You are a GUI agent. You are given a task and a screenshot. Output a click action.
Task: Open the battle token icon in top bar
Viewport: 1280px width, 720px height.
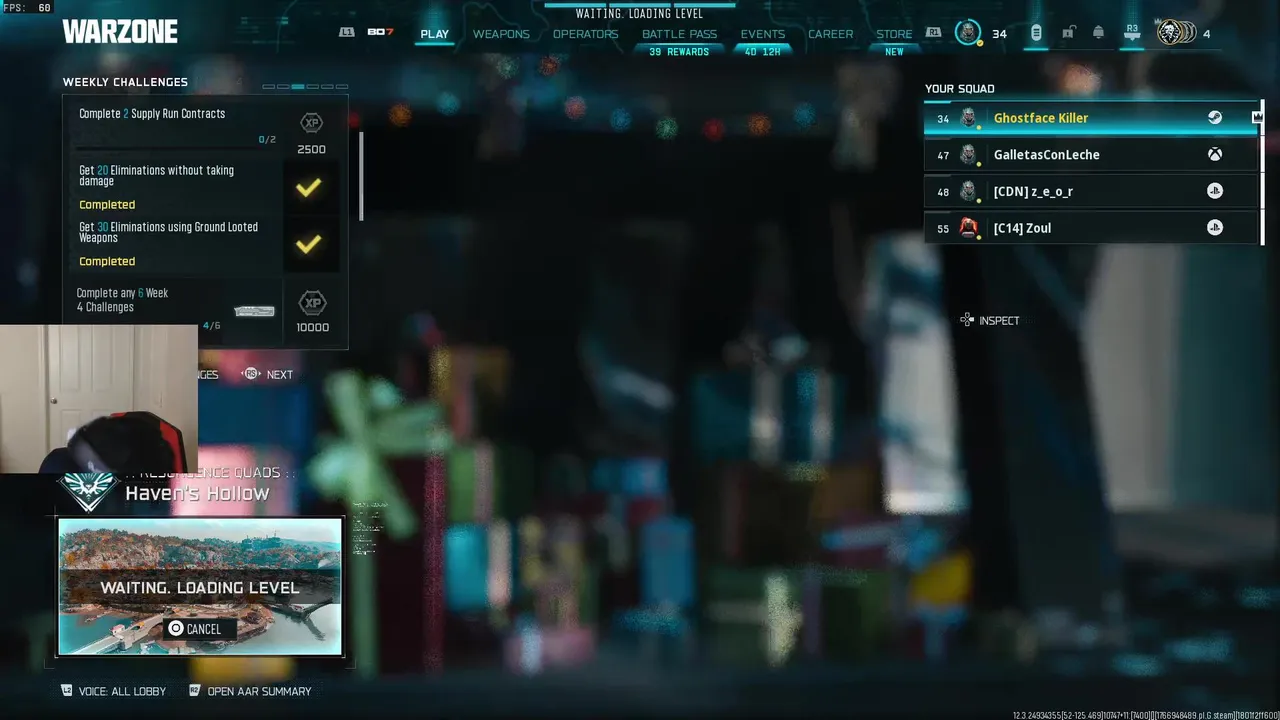pyautogui.click(x=1036, y=33)
